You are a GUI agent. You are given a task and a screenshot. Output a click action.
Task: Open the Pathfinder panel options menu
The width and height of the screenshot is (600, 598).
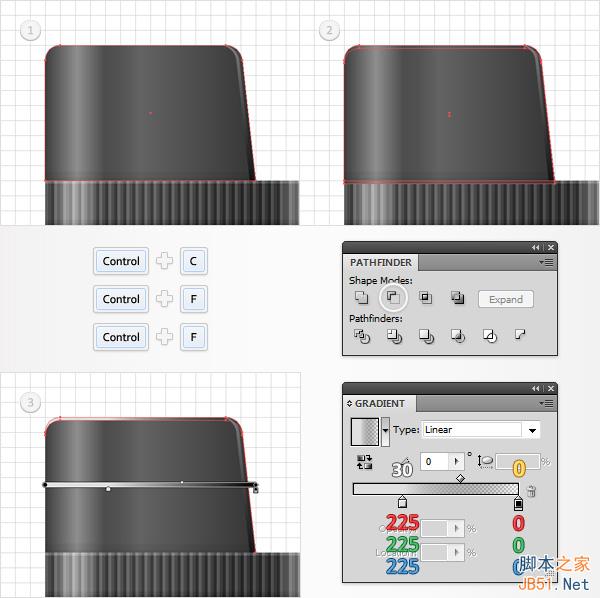(x=546, y=262)
